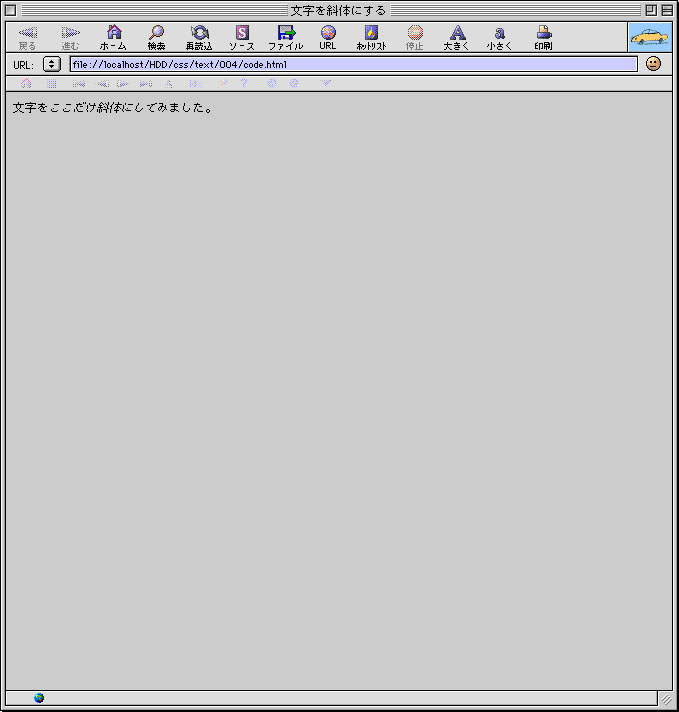The image size is (679, 712).
Task: Click the ファイル (File) save icon
Action: [x=286, y=33]
